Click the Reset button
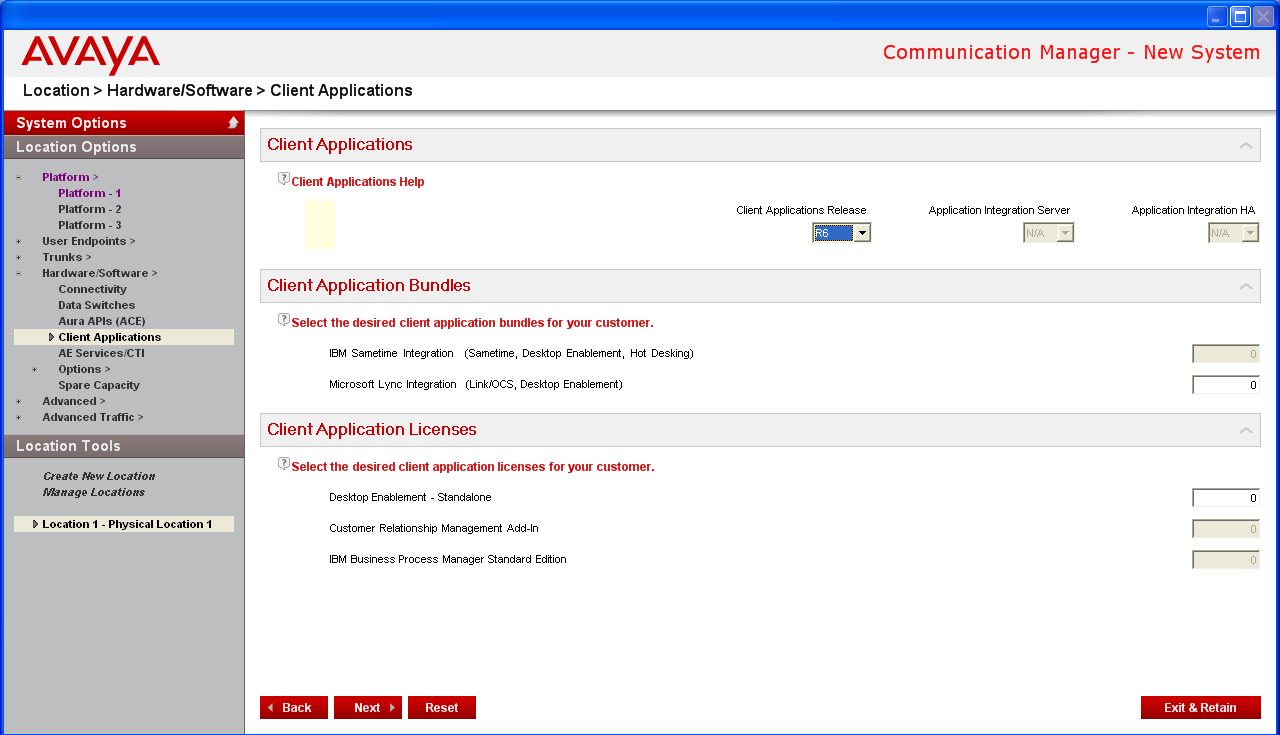The image size is (1280, 735). 442,707
